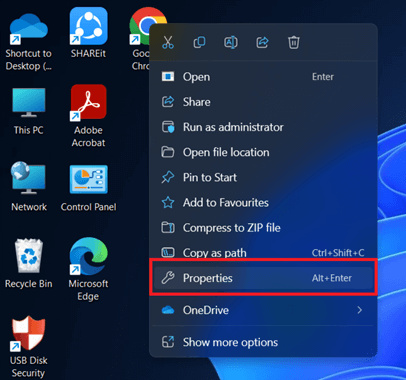Click Show more options

(263, 342)
